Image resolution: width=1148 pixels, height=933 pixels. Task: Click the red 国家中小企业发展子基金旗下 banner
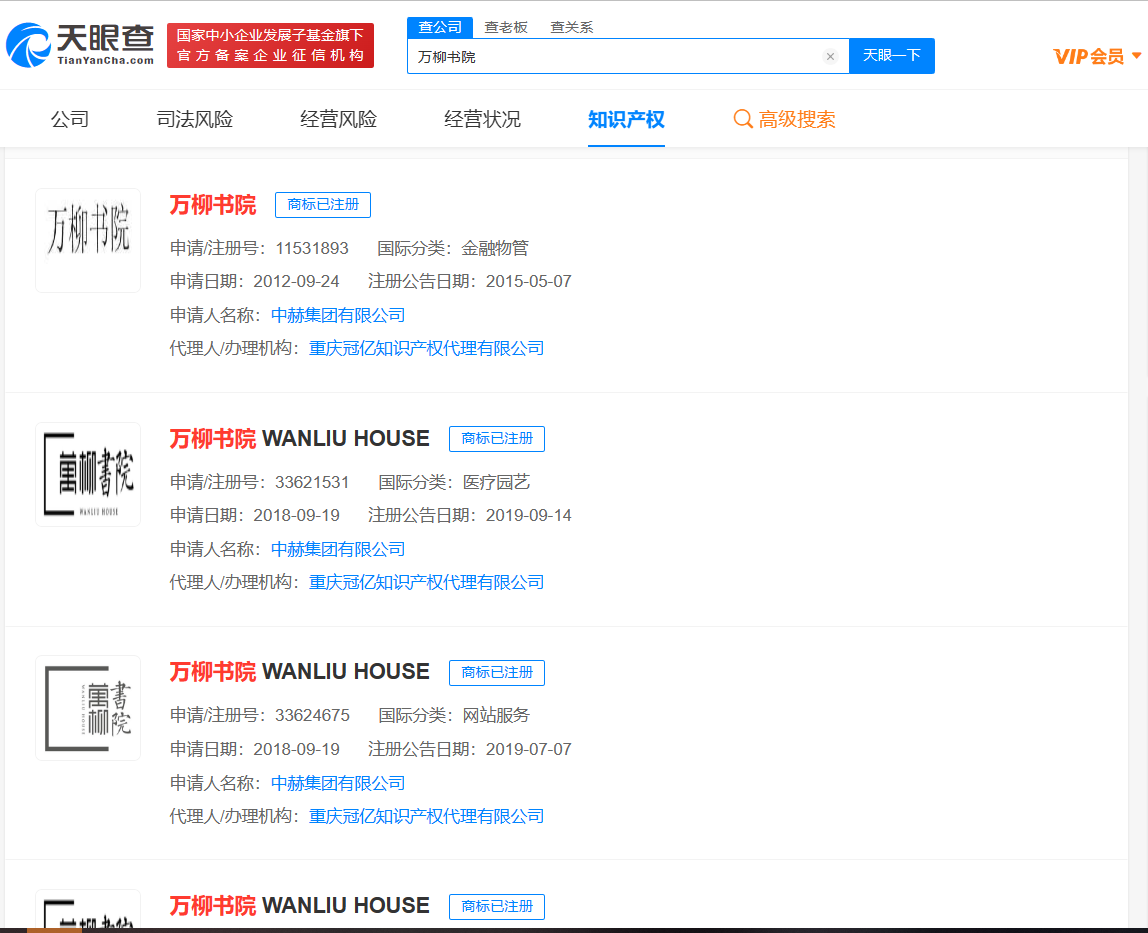tap(270, 45)
